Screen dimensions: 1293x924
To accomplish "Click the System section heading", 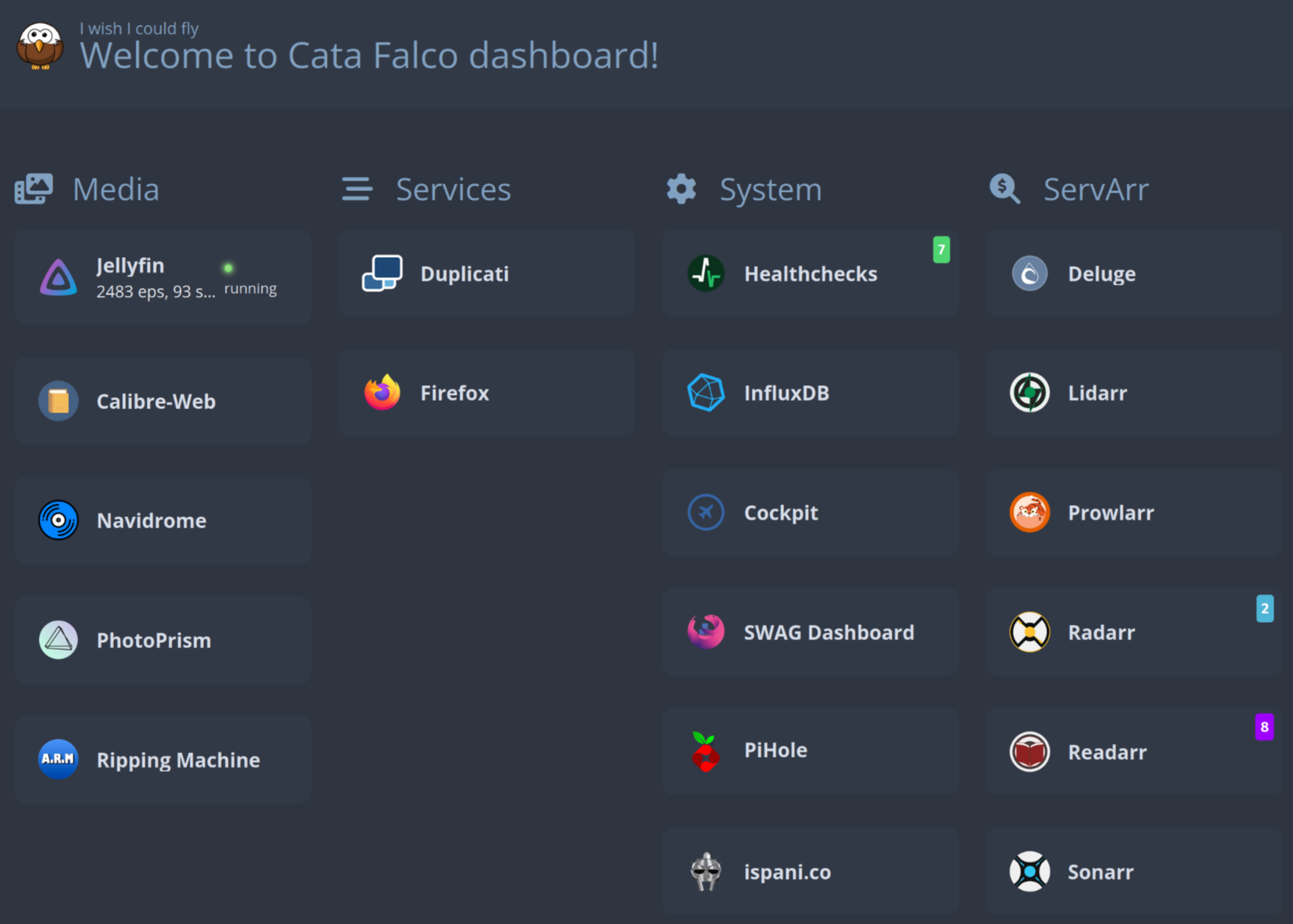I will [x=771, y=189].
